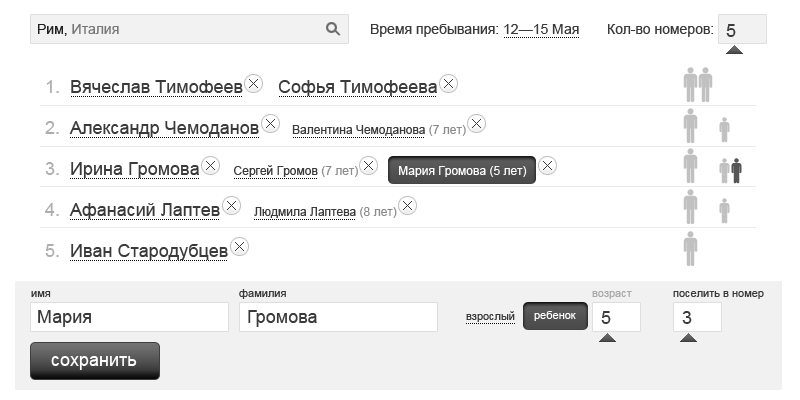The height and width of the screenshot is (400, 800).
Task: Open the возраст age selector
Action: click(616, 318)
